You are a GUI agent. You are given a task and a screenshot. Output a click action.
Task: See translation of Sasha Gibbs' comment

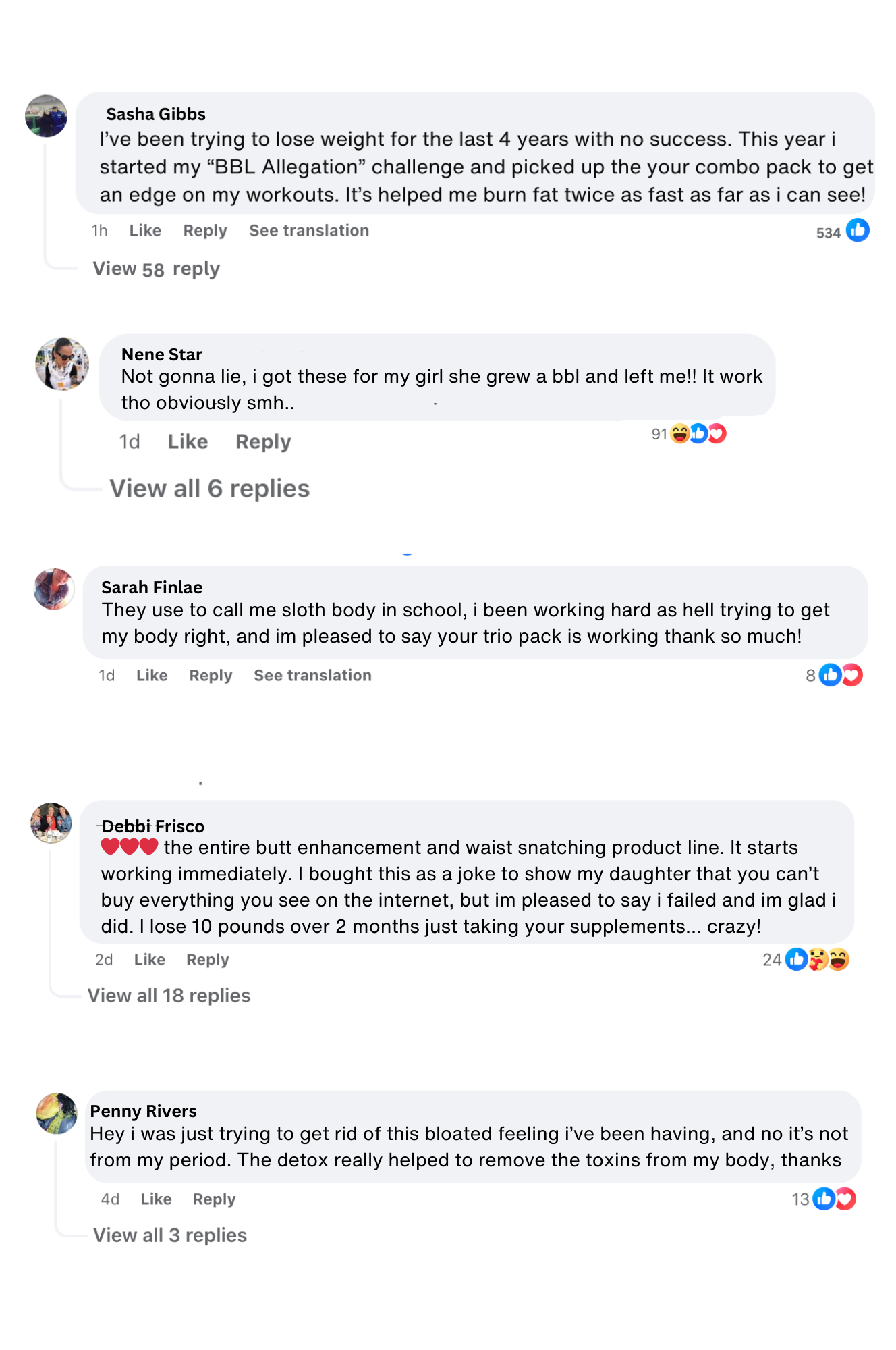coord(309,231)
